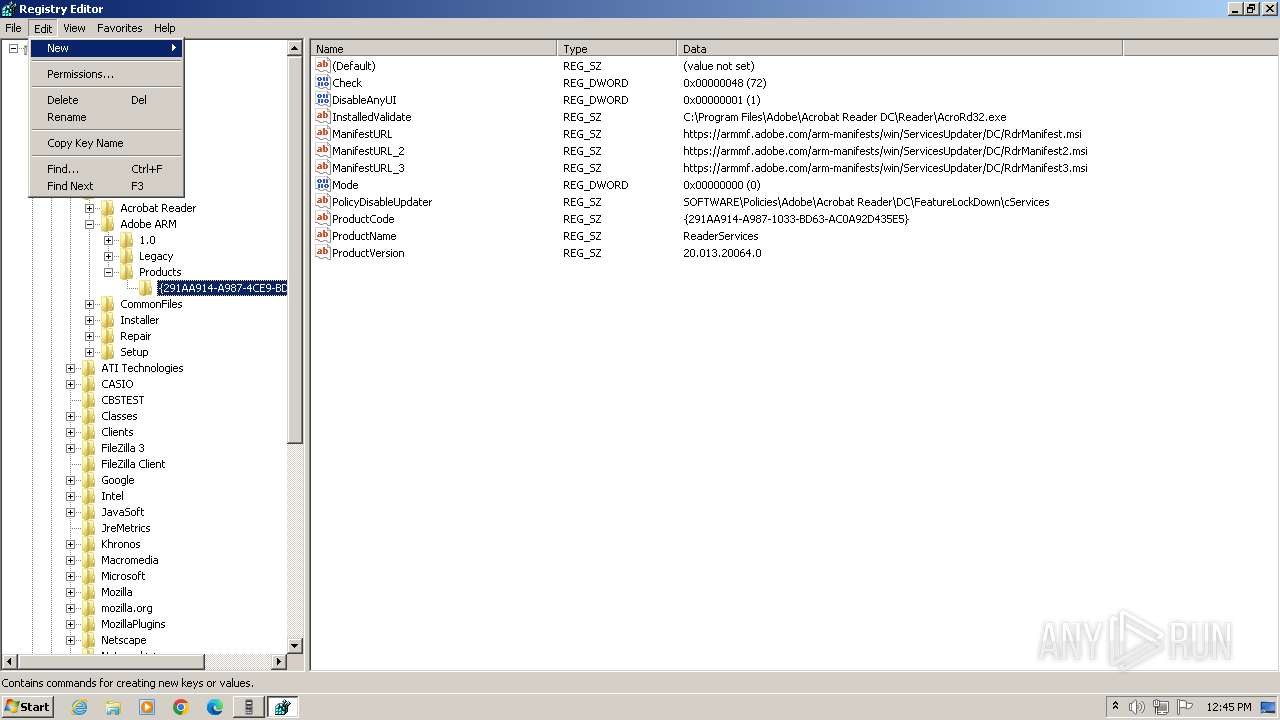
Task: Expand the Google key
Action: 70,480
